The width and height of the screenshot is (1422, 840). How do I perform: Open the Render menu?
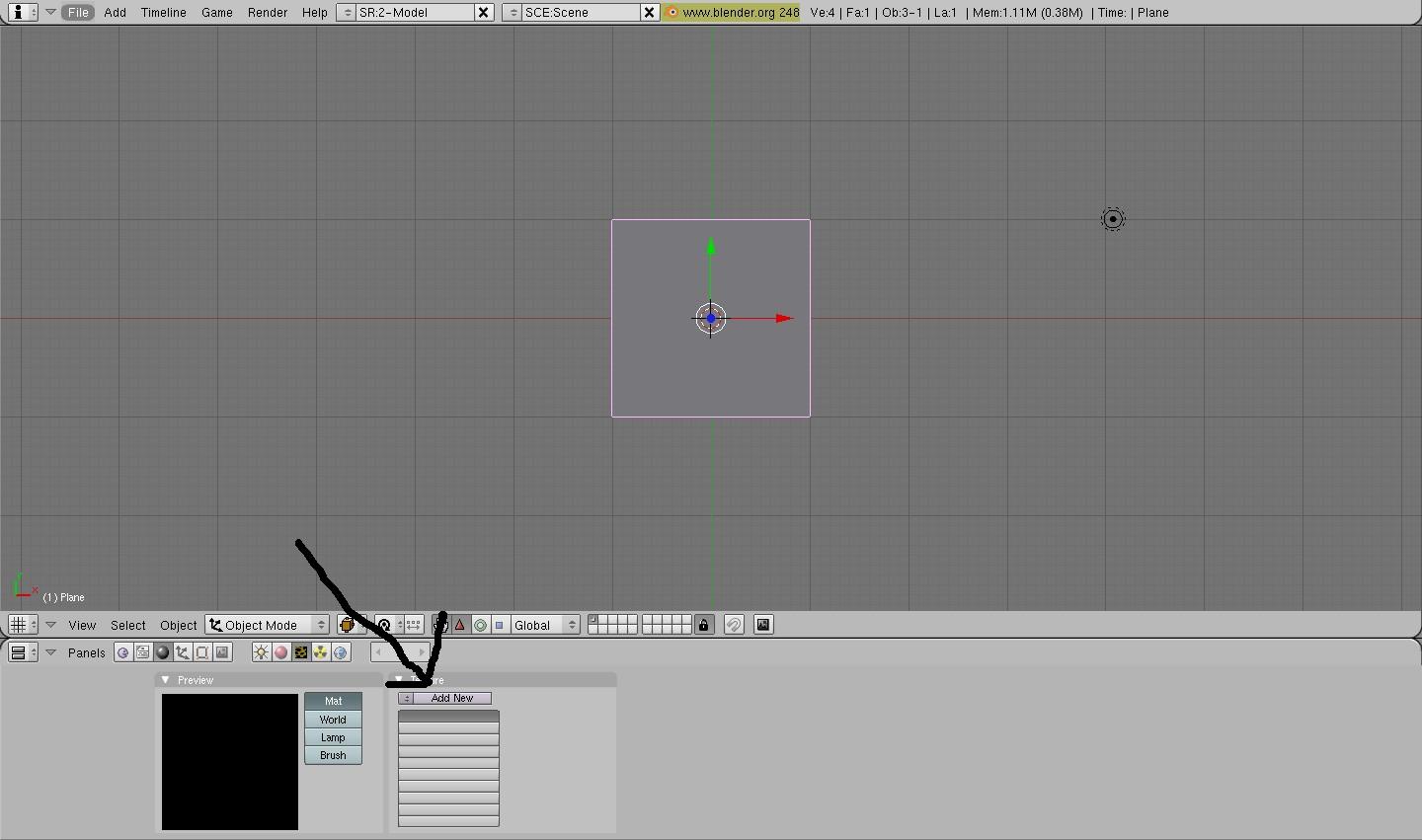267,12
